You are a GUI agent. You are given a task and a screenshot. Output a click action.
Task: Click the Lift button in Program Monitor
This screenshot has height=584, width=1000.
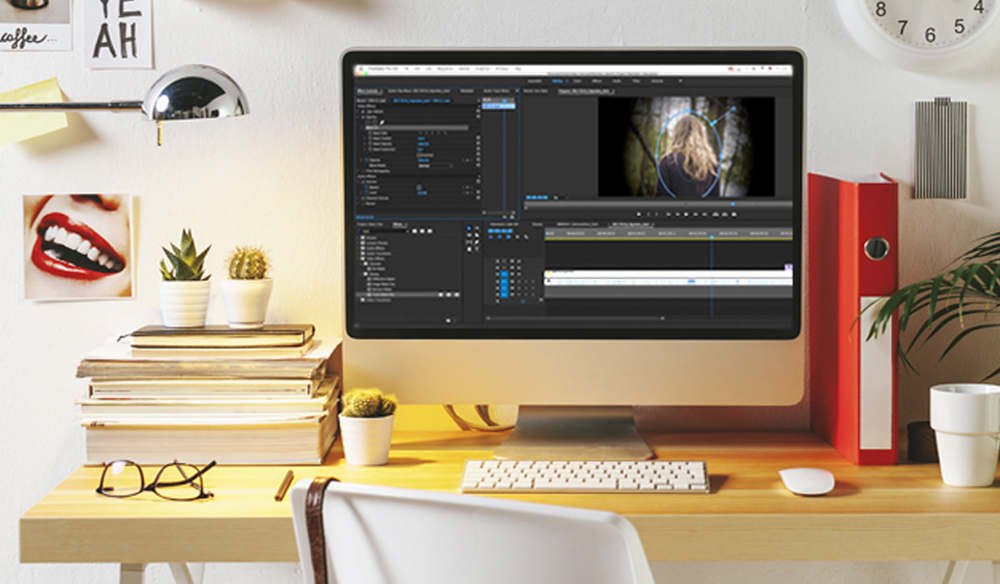[x=714, y=213]
